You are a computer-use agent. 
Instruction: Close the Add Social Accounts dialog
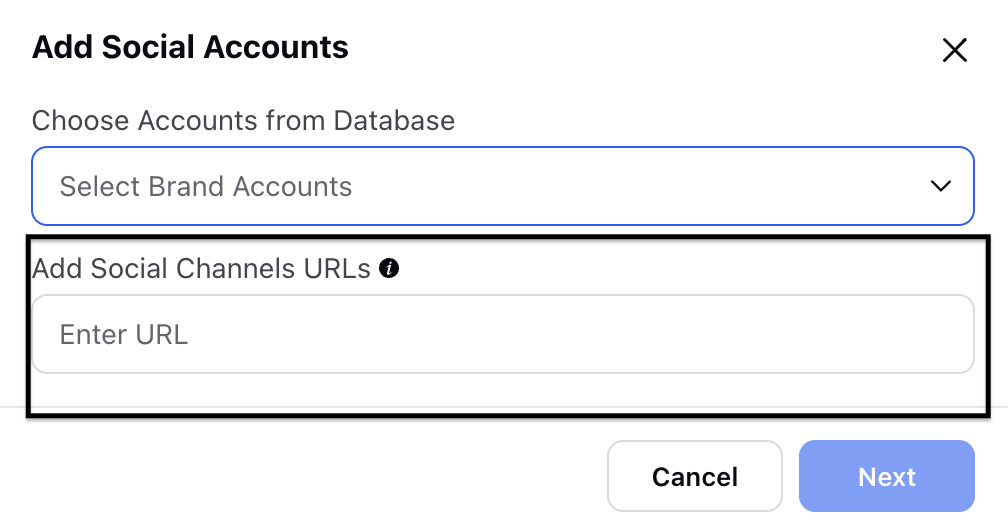click(955, 50)
